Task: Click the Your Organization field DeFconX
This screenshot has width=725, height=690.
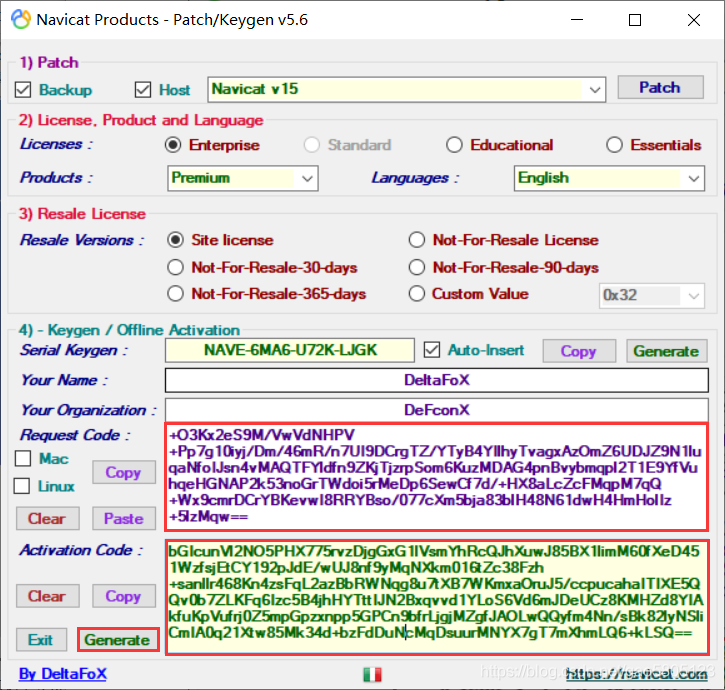Action: 436,410
